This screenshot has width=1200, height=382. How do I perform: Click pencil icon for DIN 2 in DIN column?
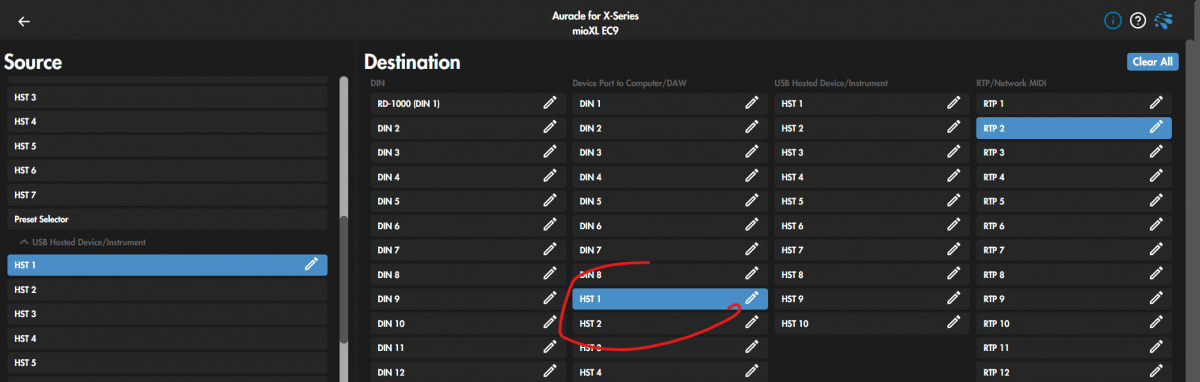550,128
